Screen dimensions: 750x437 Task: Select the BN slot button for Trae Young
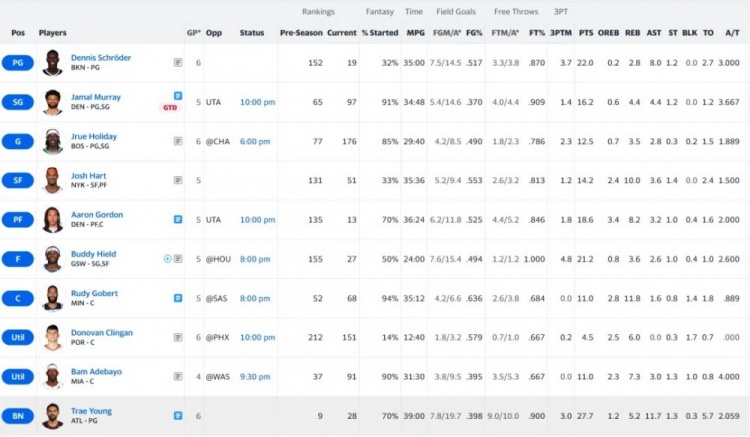tap(18, 415)
